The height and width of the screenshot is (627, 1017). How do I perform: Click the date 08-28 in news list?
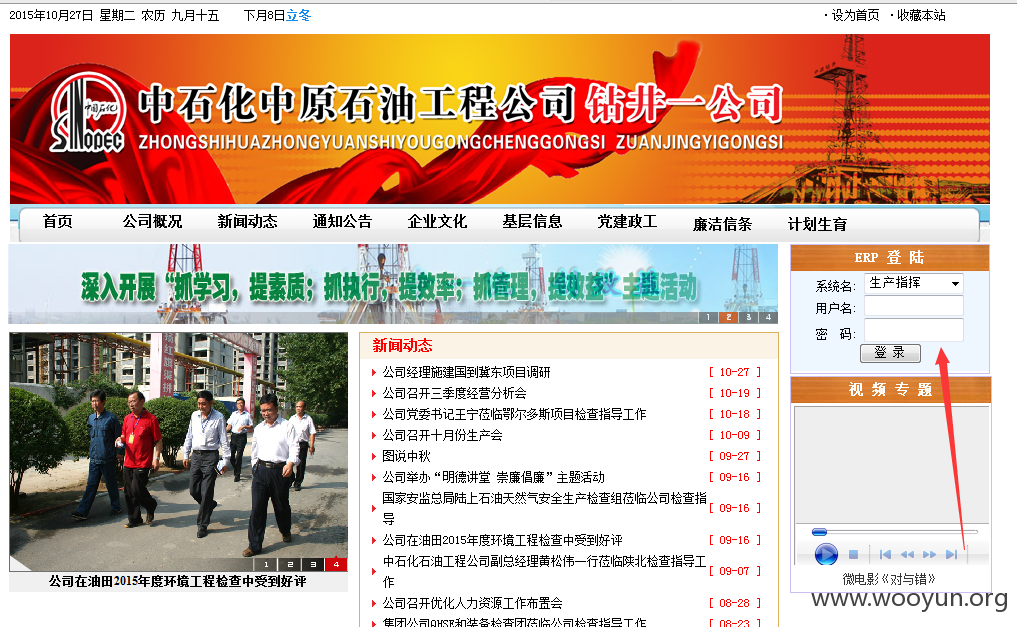pyautogui.click(x=734, y=603)
